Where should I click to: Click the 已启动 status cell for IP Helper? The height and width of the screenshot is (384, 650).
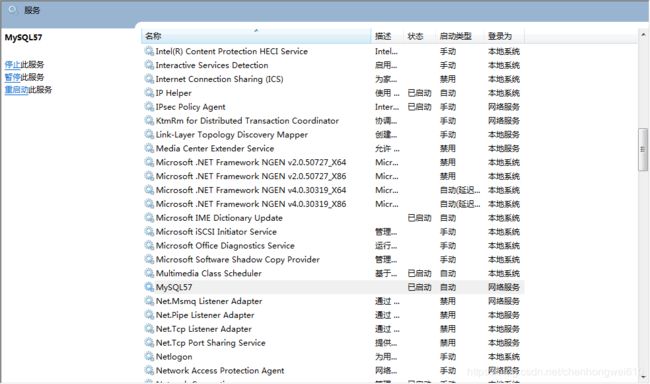coord(419,93)
